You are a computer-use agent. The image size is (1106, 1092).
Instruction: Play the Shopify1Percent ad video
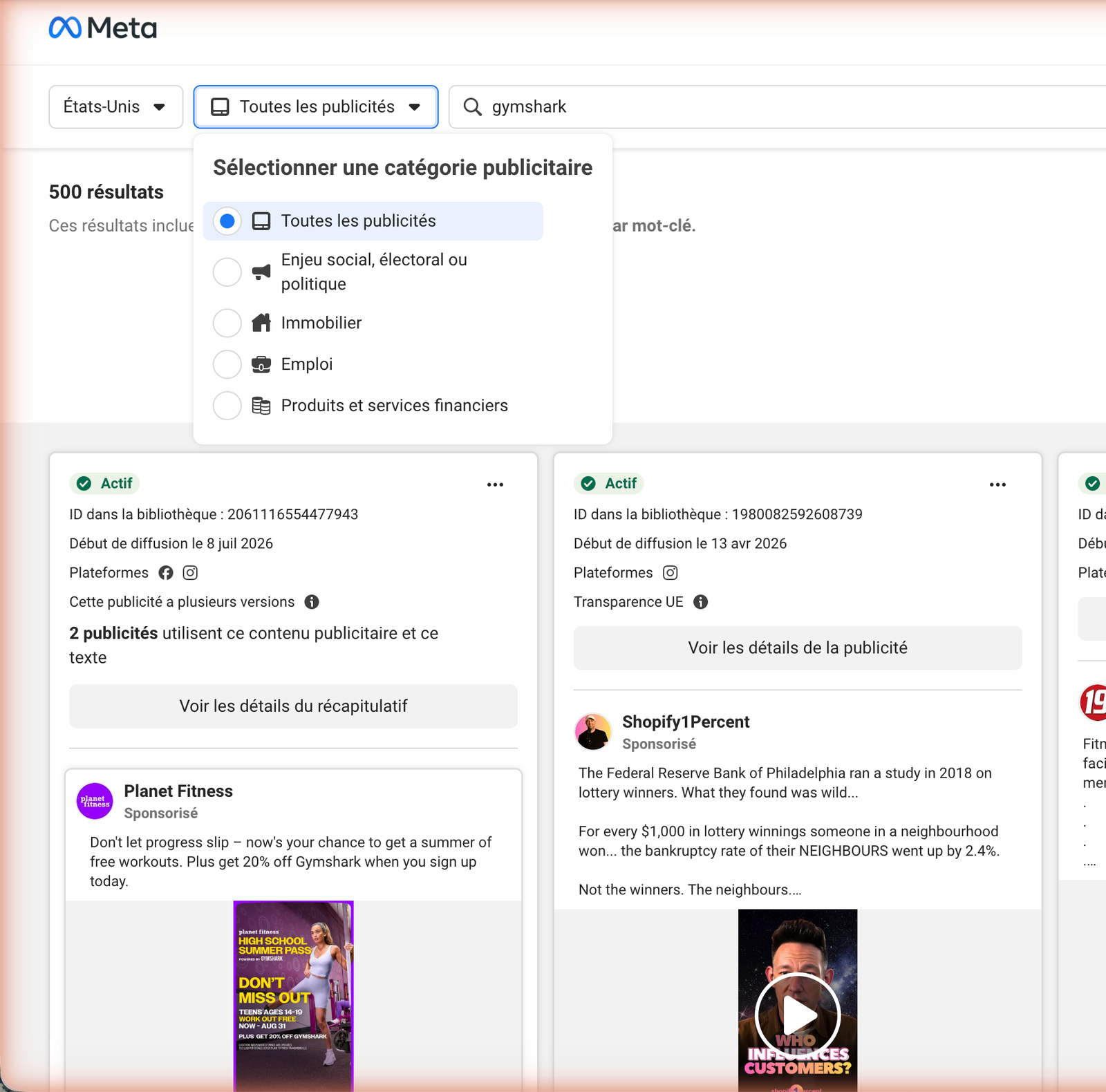[x=798, y=1015]
